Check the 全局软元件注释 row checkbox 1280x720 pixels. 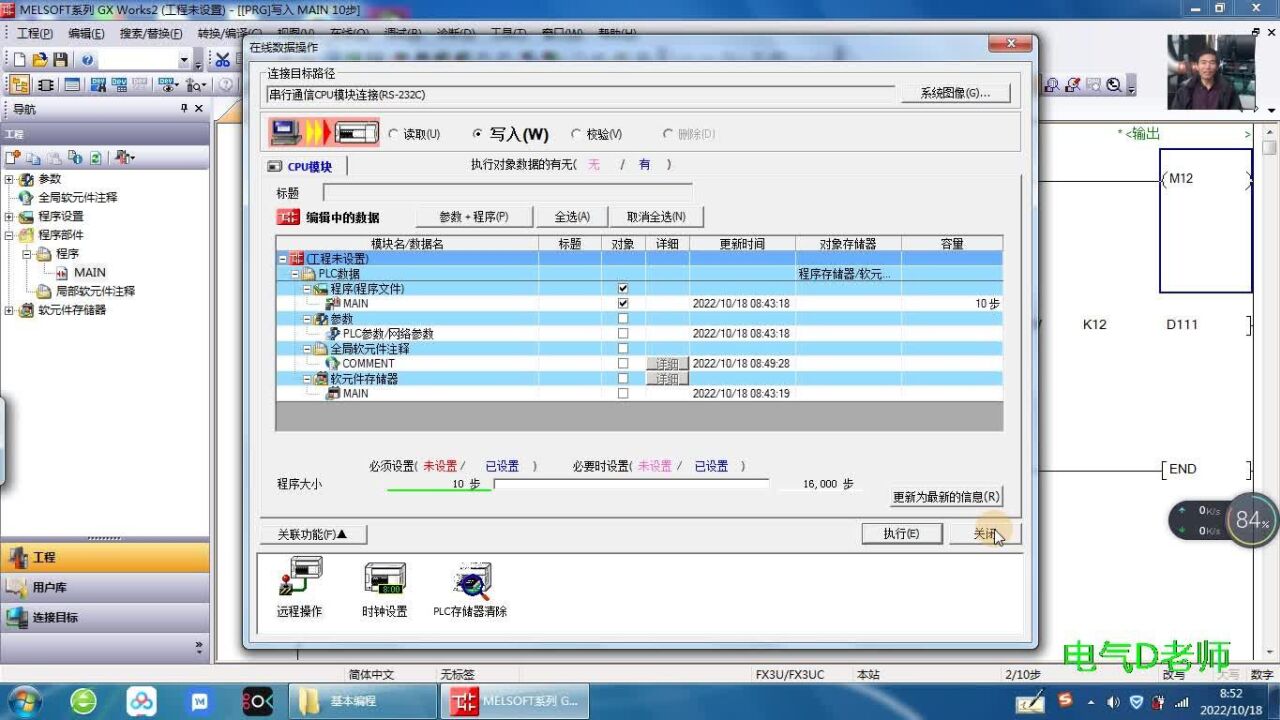pos(623,348)
